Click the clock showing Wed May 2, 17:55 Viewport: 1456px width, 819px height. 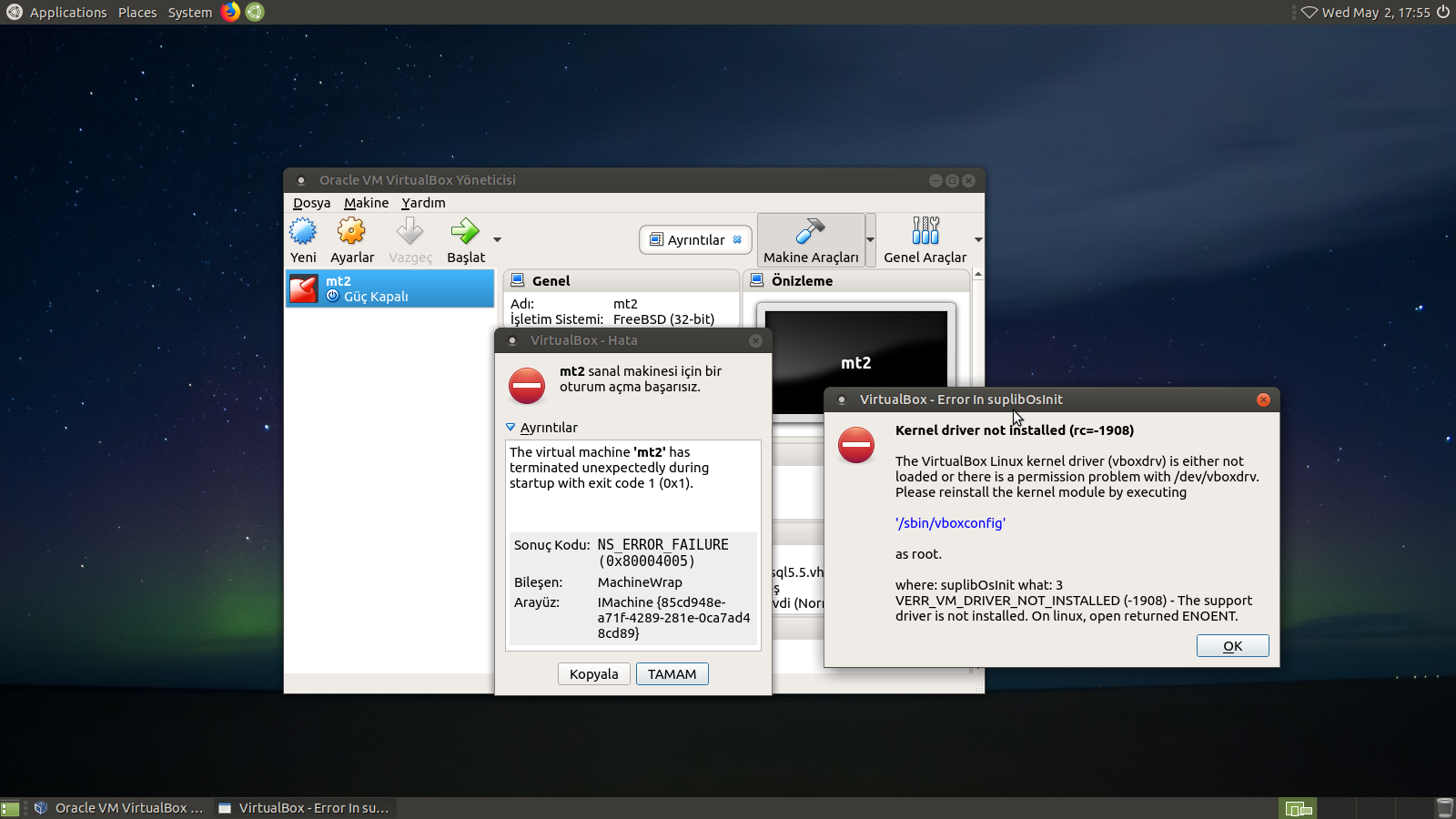pos(1376,13)
